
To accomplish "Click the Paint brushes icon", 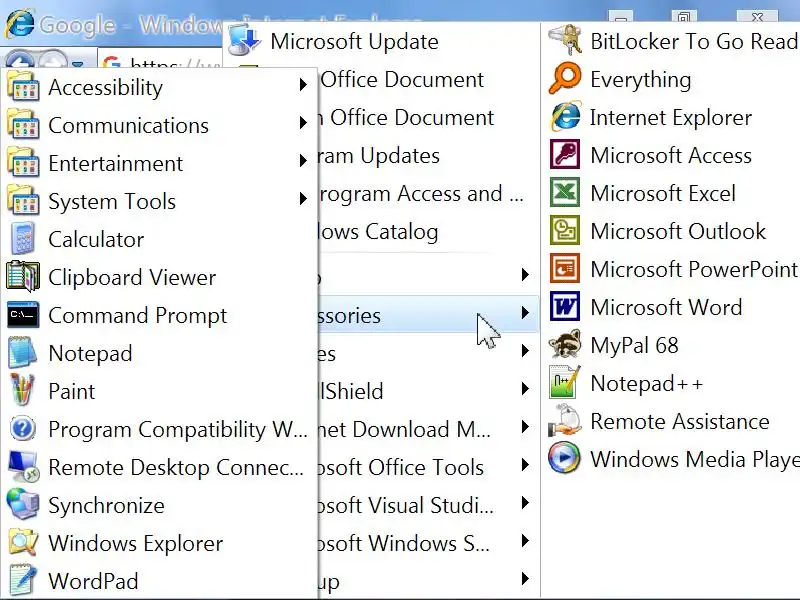I will point(22,391).
